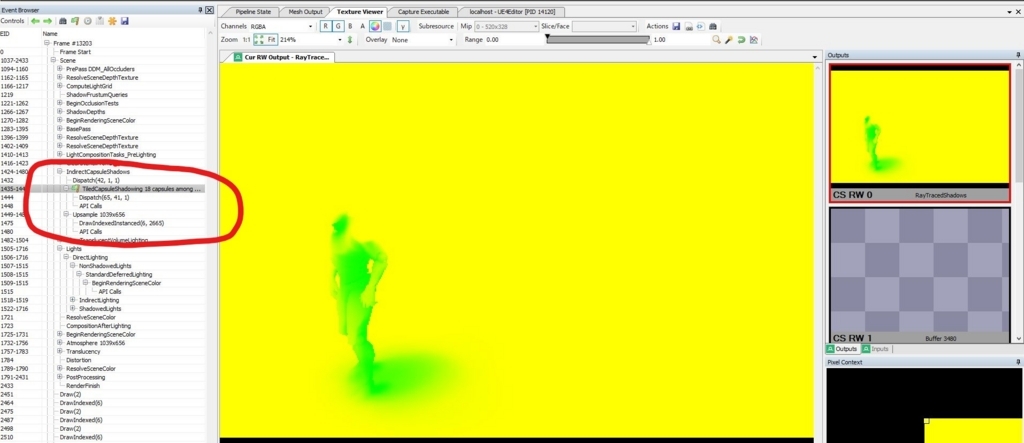Open the Capture Executable tab

click(x=423, y=12)
